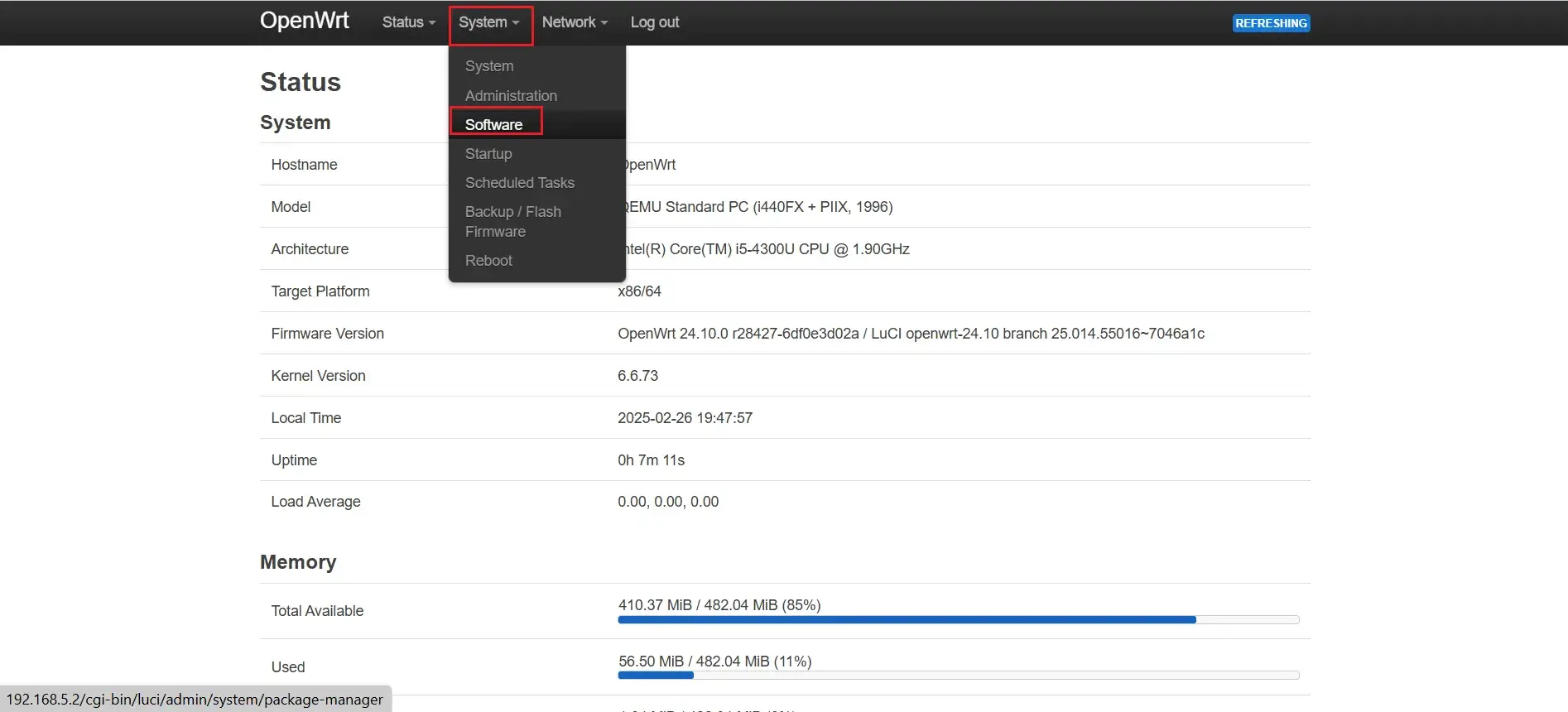
Task: Expand the Network dropdown menu
Action: coord(575,22)
